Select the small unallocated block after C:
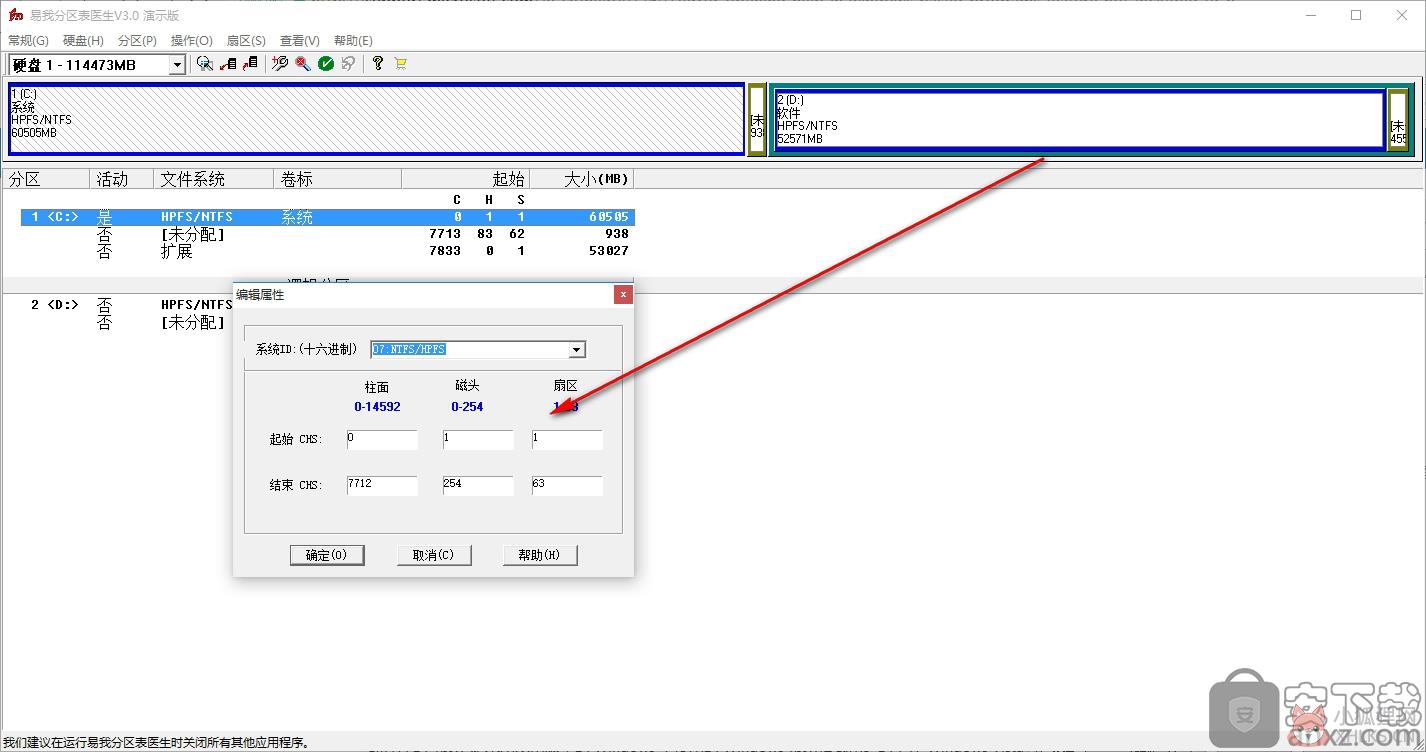Image resolution: width=1426 pixels, height=752 pixels. (x=757, y=119)
